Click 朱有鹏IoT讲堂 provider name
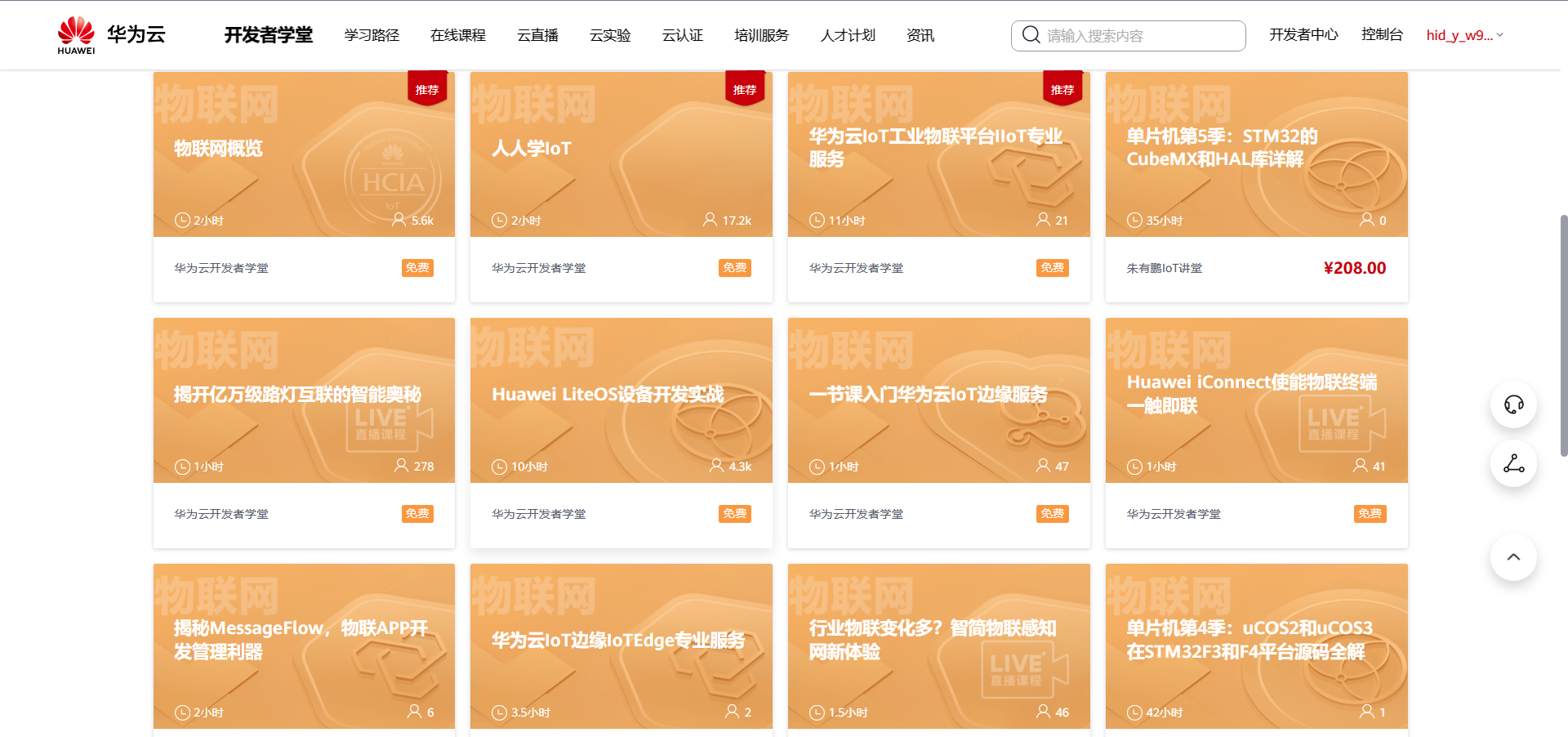 point(1165,268)
